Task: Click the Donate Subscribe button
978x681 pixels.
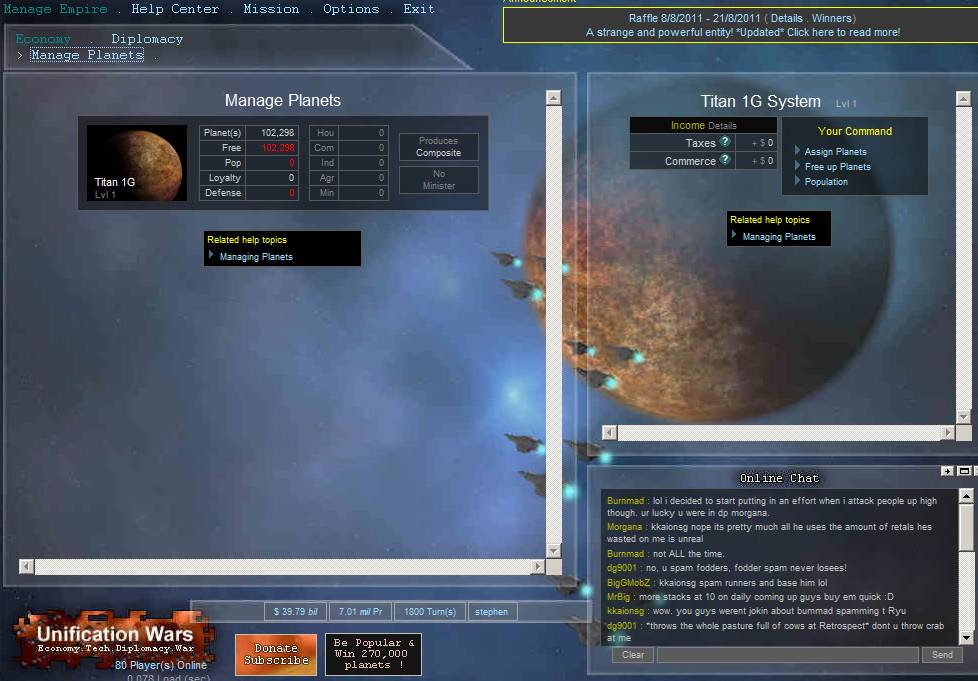Action: pyautogui.click(x=276, y=654)
